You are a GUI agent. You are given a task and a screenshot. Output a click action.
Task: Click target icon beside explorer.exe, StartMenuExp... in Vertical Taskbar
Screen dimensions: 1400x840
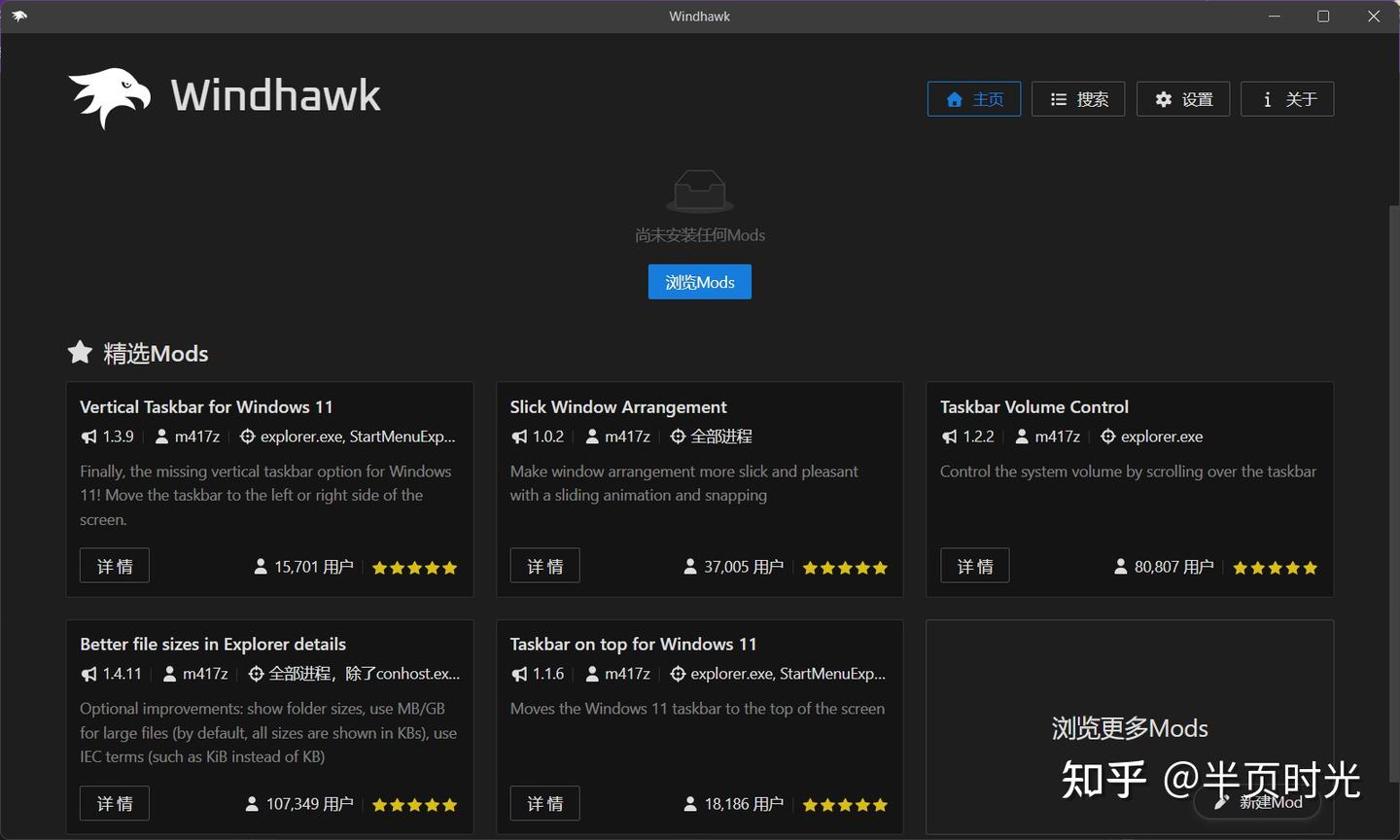247,437
